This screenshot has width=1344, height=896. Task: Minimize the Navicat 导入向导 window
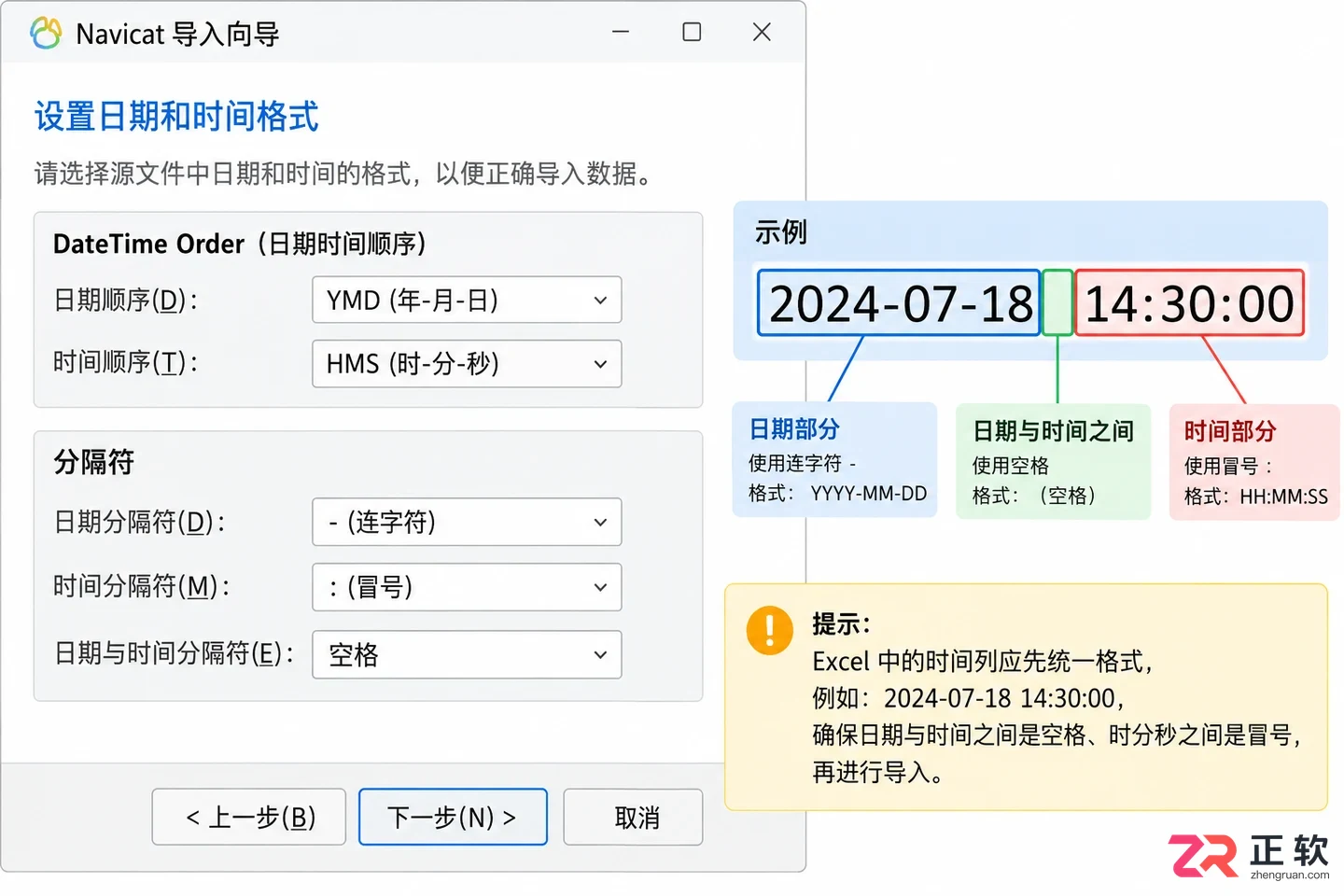pyautogui.click(x=621, y=33)
